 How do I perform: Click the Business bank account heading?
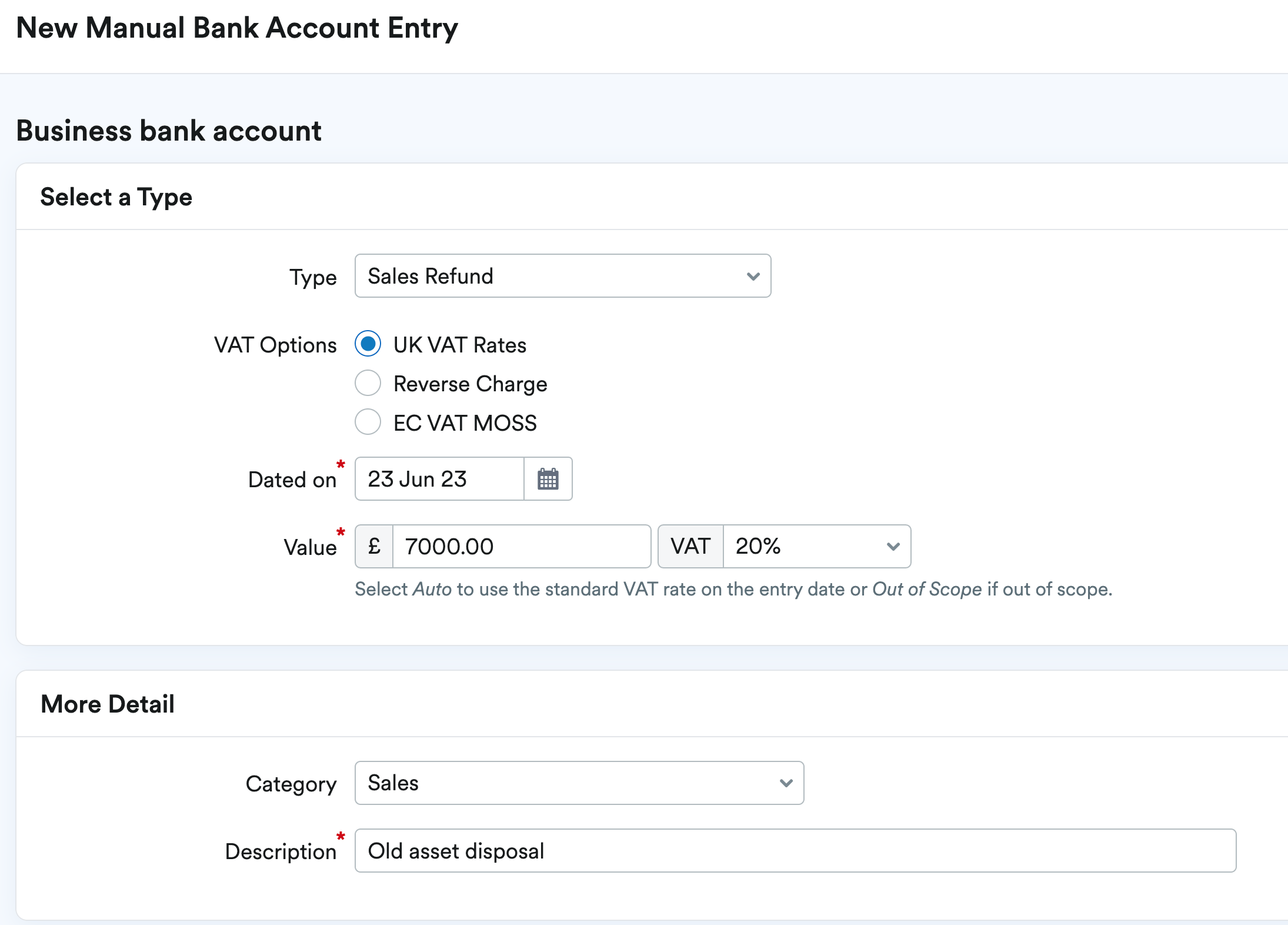169,131
